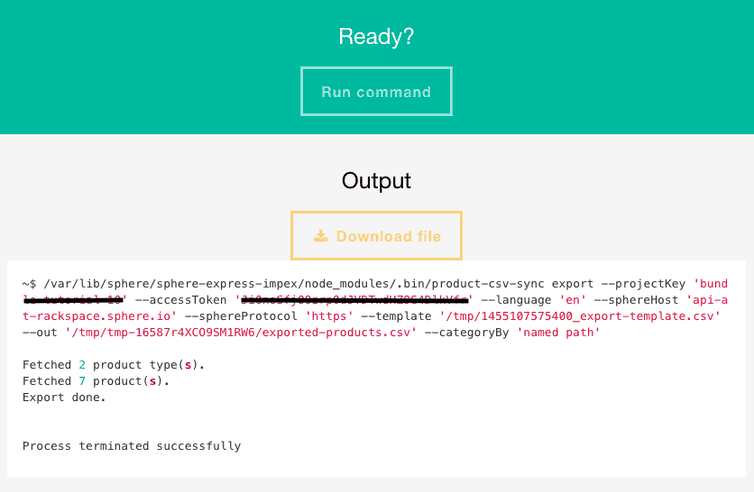Click the 'named path' categoryBy value
754x492 pixels.
click(559, 332)
